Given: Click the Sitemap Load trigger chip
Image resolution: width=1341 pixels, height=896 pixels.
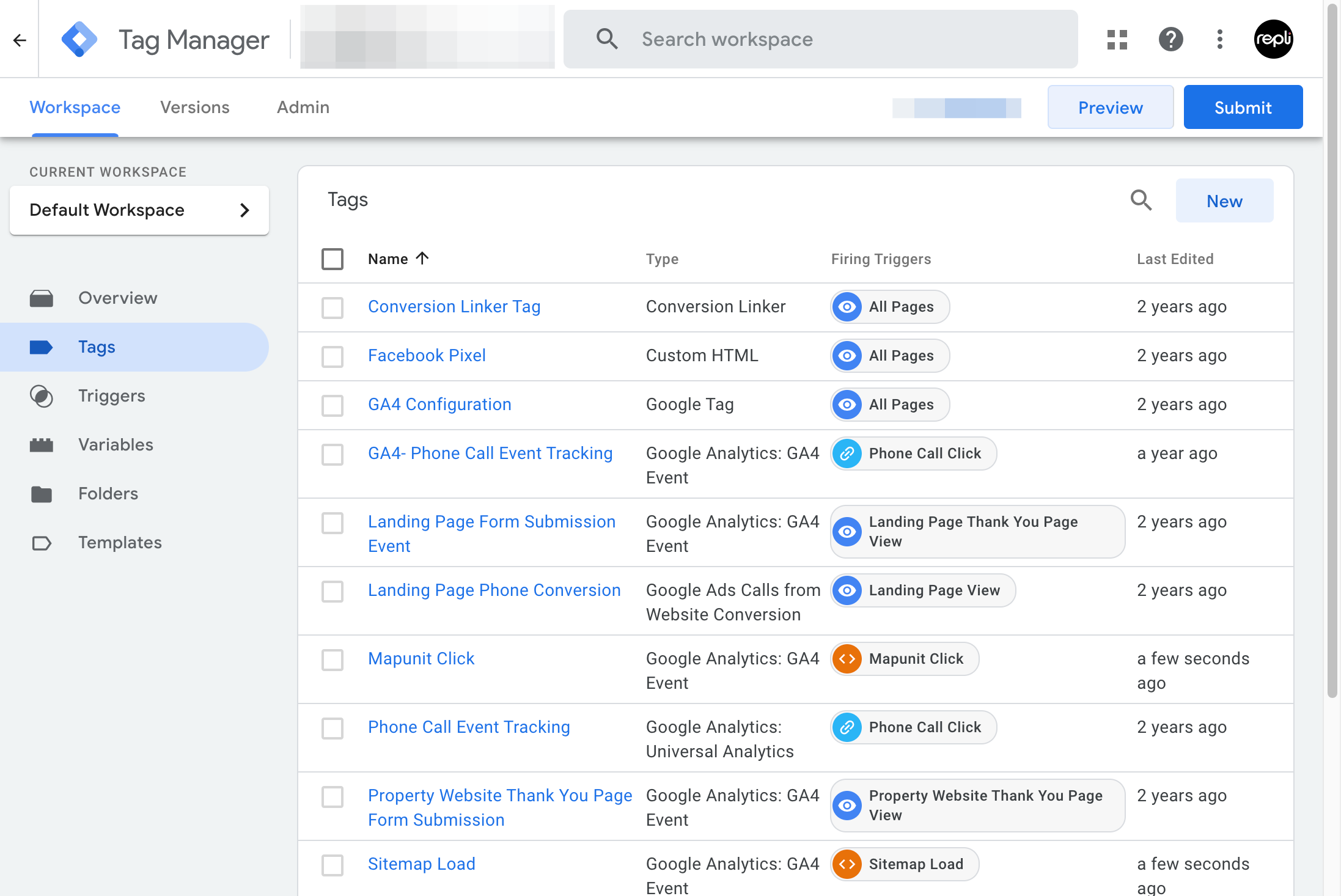Looking at the screenshot, I should pos(905,864).
